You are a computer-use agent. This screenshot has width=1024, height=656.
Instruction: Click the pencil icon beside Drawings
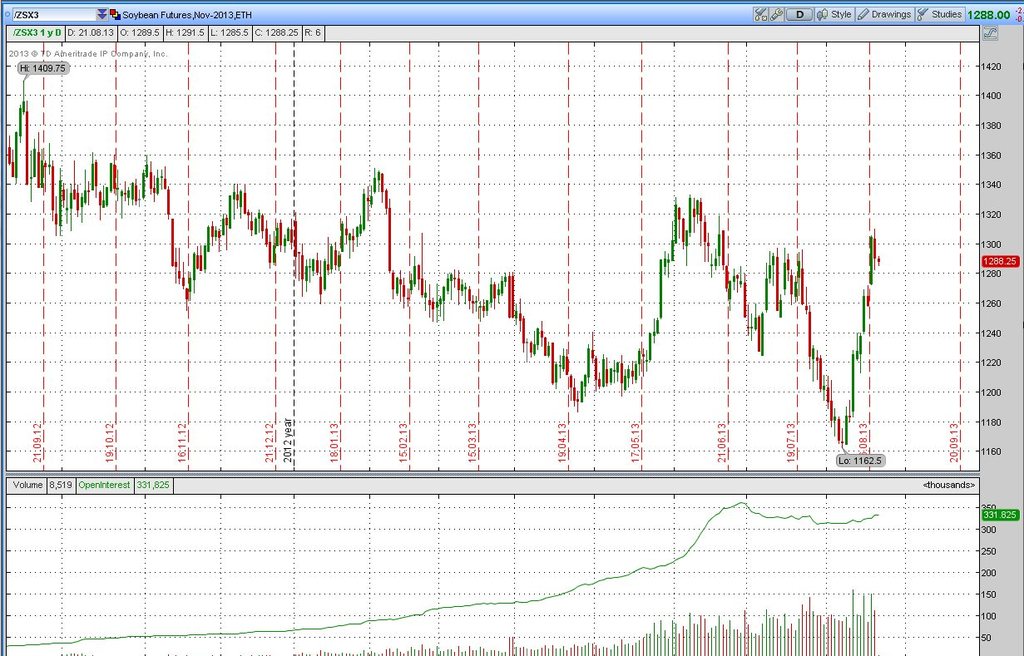(863, 15)
